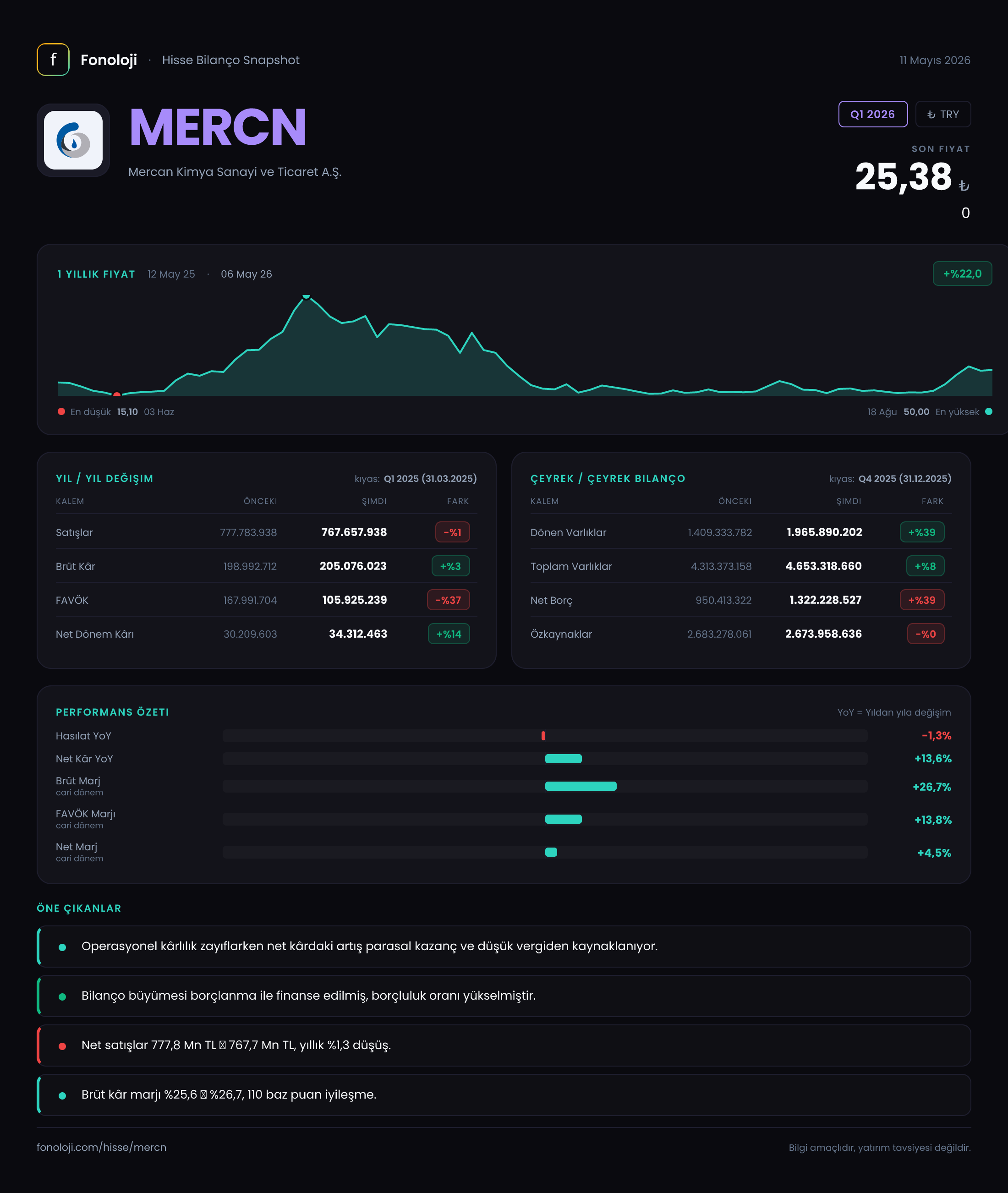1008x1193 pixels.
Task: Click the +%39 Dönen Varlıklar badge
Action: click(x=922, y=532)
